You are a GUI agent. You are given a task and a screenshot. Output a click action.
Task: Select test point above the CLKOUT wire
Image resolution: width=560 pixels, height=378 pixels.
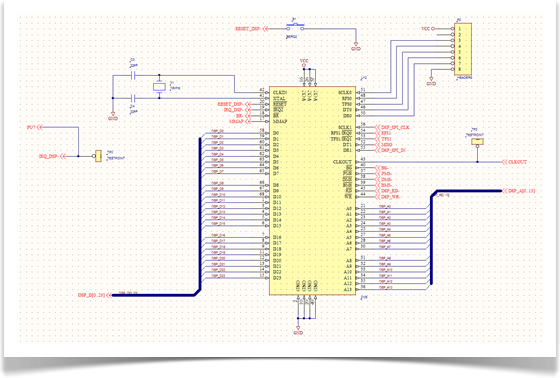(x=478, y=143)
